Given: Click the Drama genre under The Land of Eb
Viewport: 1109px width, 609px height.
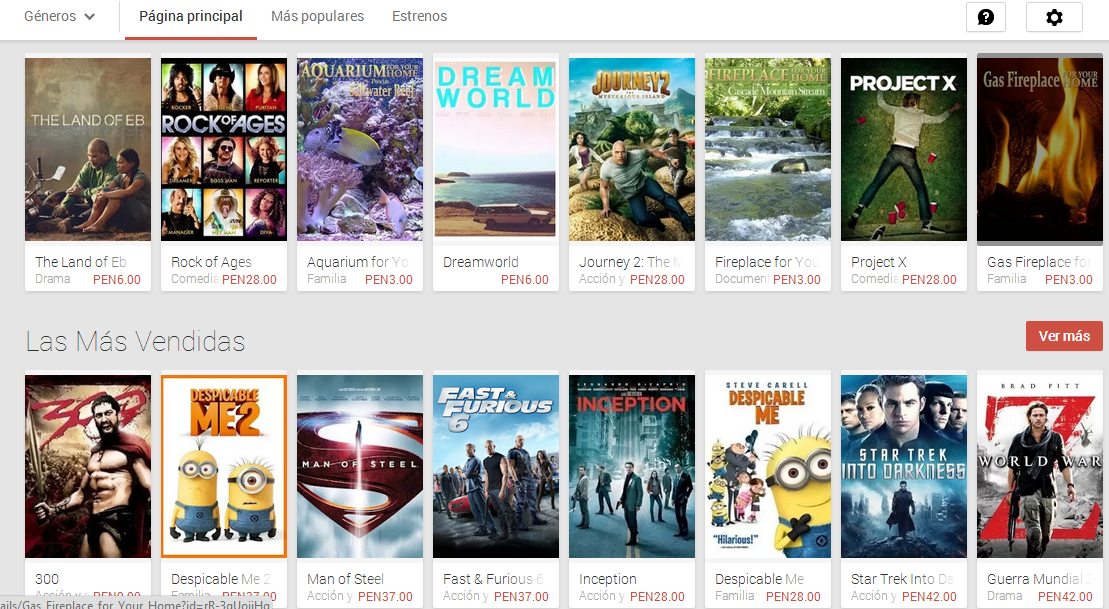Looking at the screenshot, I should click(52, 279).
